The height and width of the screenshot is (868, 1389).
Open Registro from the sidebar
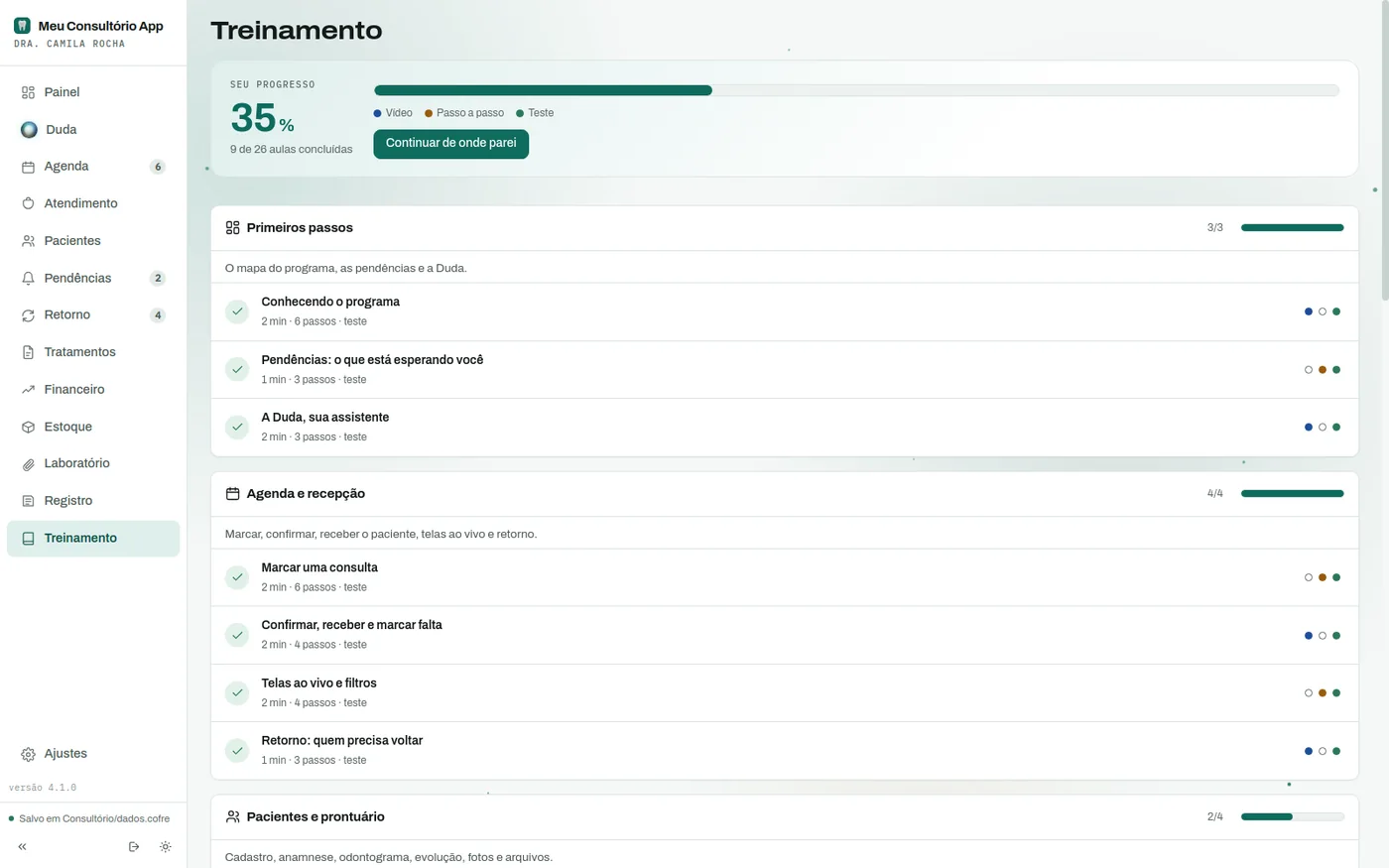(x=93, y=501)
